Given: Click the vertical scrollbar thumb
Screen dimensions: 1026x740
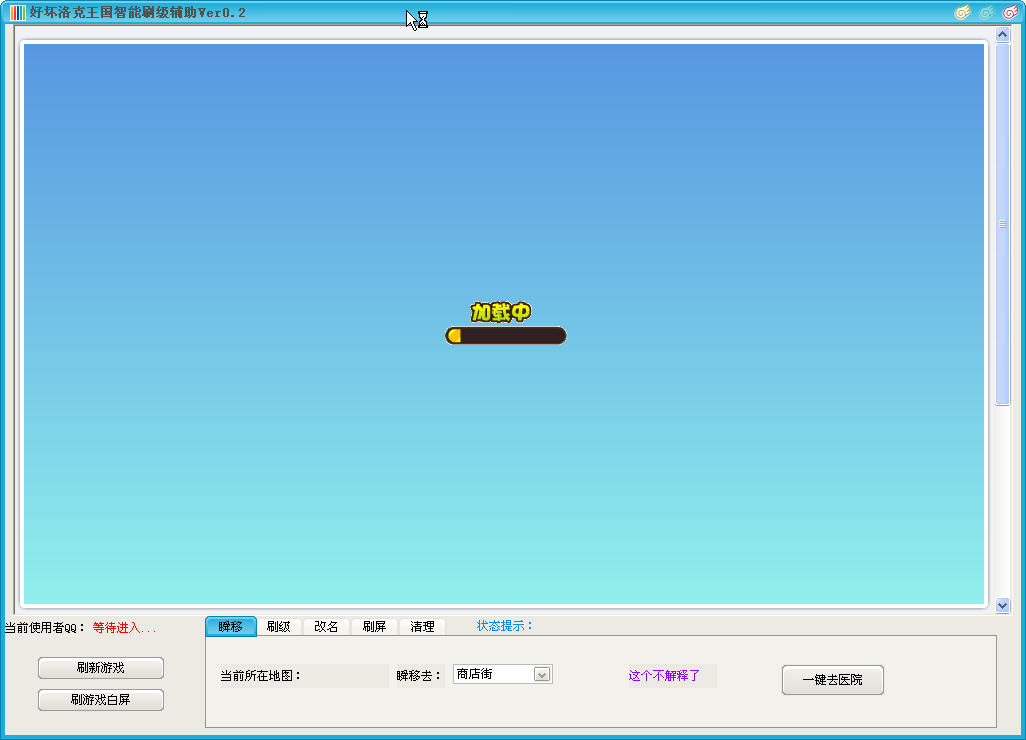Looking at the screenshot, I should (1002, 224).
